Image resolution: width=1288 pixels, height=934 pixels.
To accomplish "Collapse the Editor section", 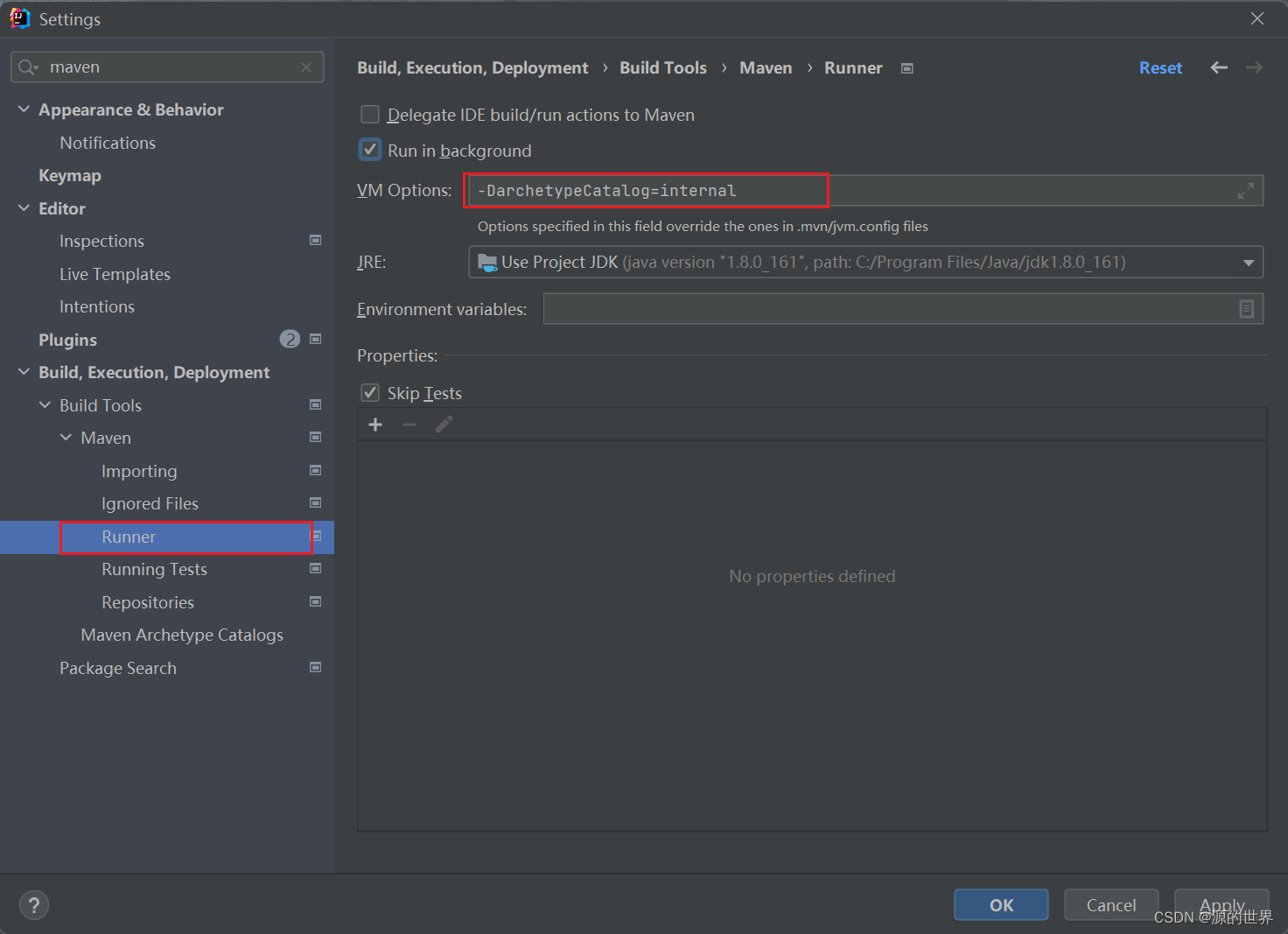I will (x=24, y=207).
